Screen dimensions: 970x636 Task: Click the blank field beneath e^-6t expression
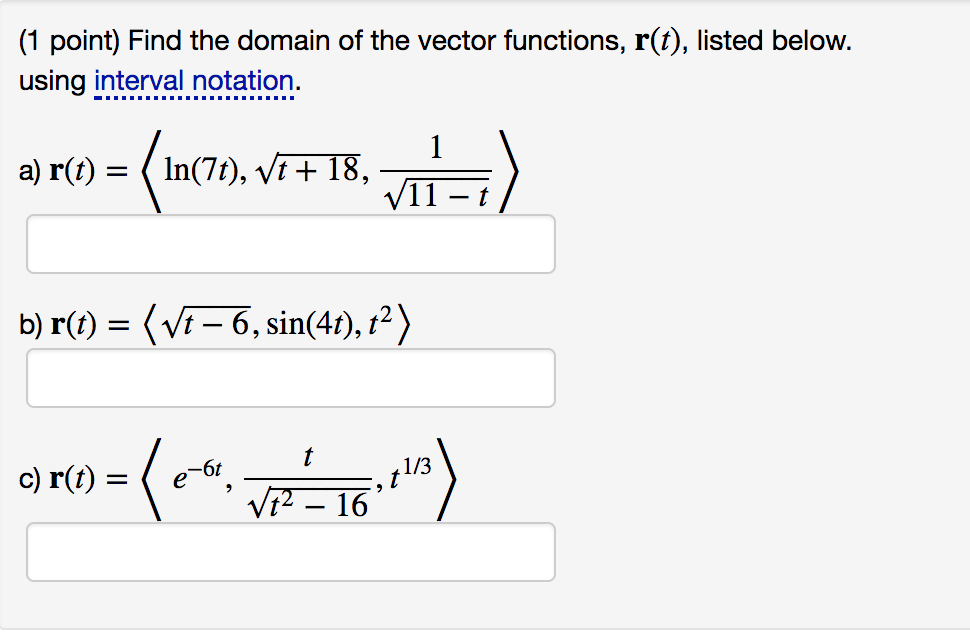[x=290, y=551]
